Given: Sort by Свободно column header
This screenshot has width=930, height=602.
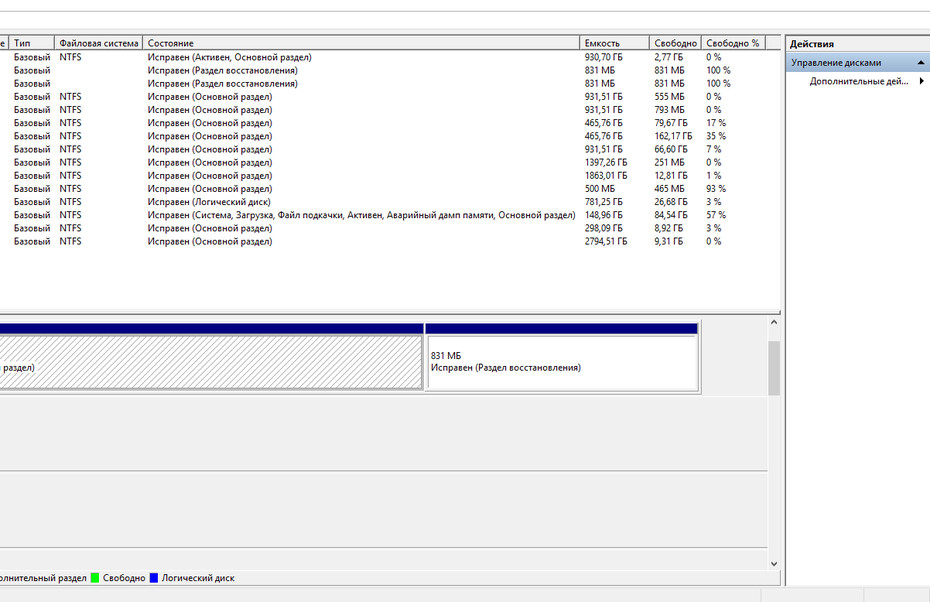Looking at the screenshot, I should (675, 43).
